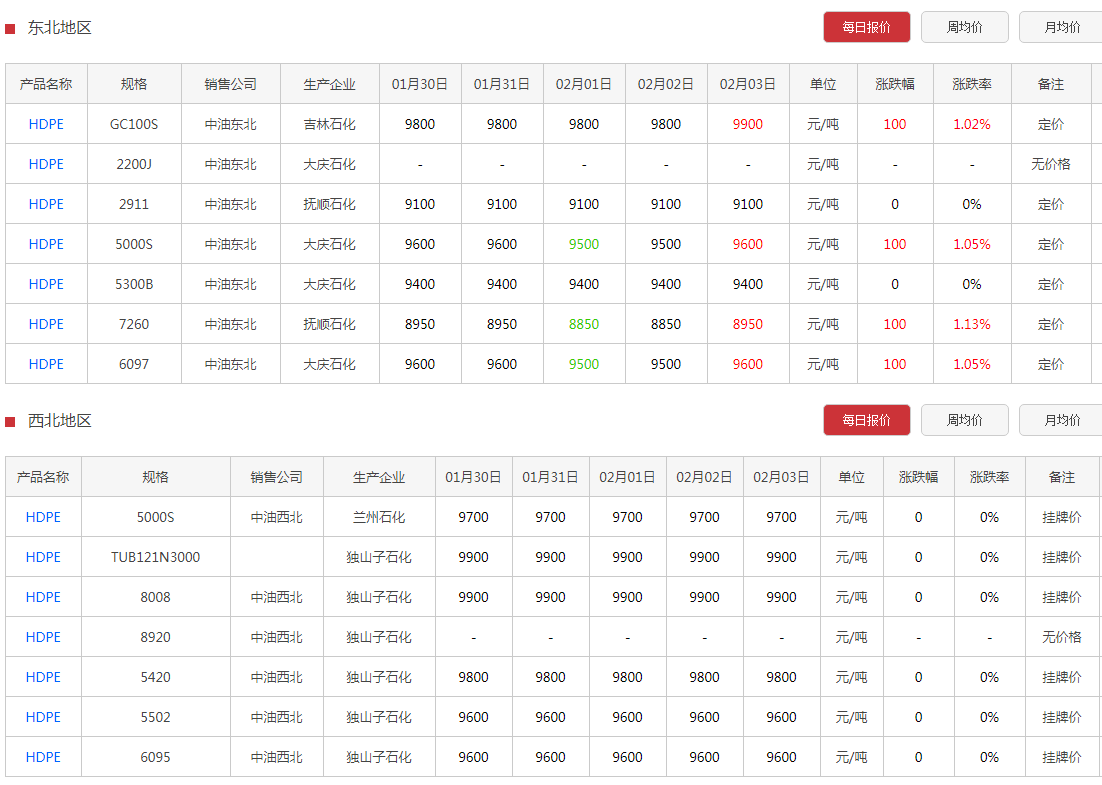Click 5420 specification cell
Image resolution: width=1102 pixels, height=785 pixels.
tap(155, 677)
